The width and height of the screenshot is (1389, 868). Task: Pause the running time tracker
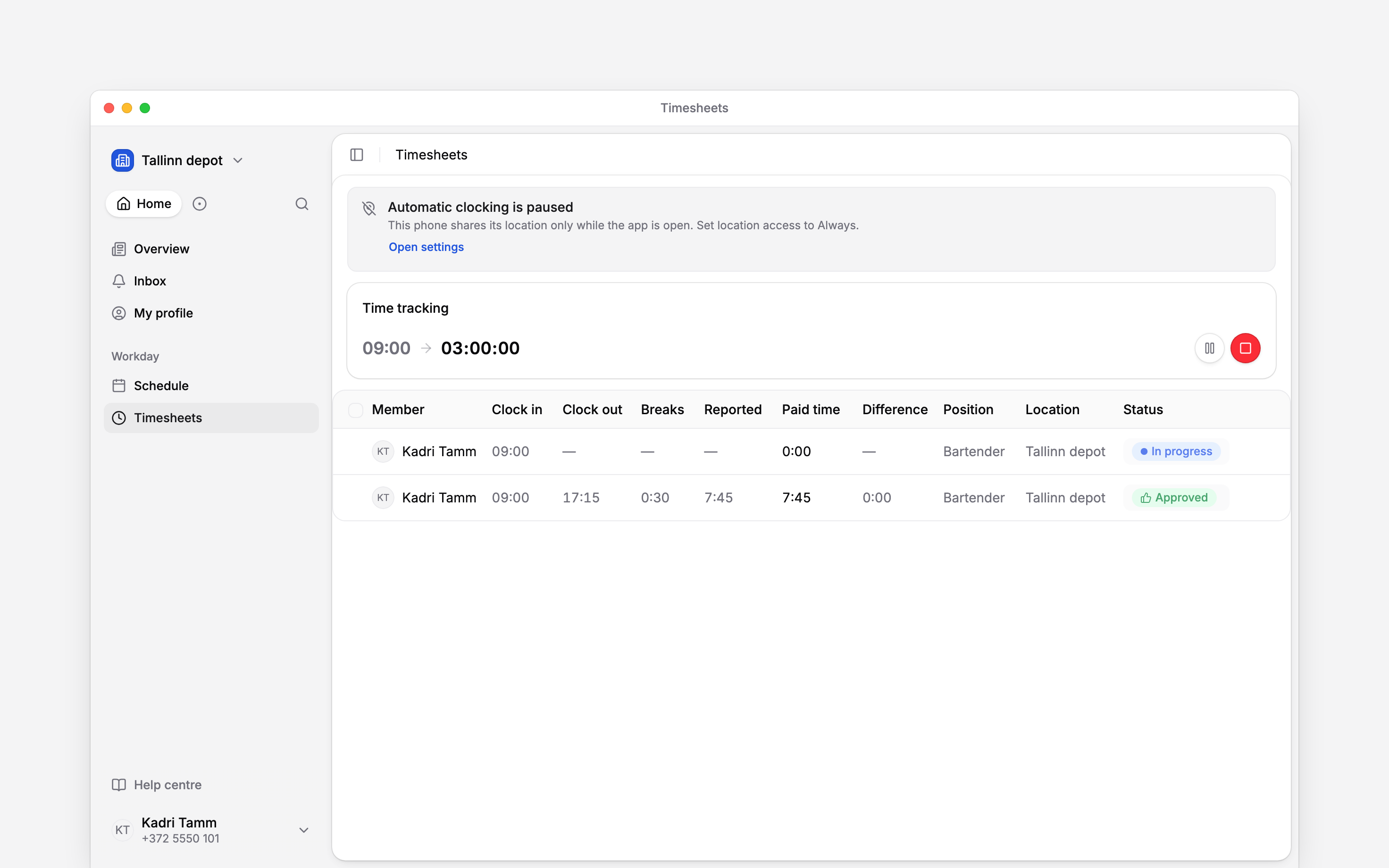1209,349
